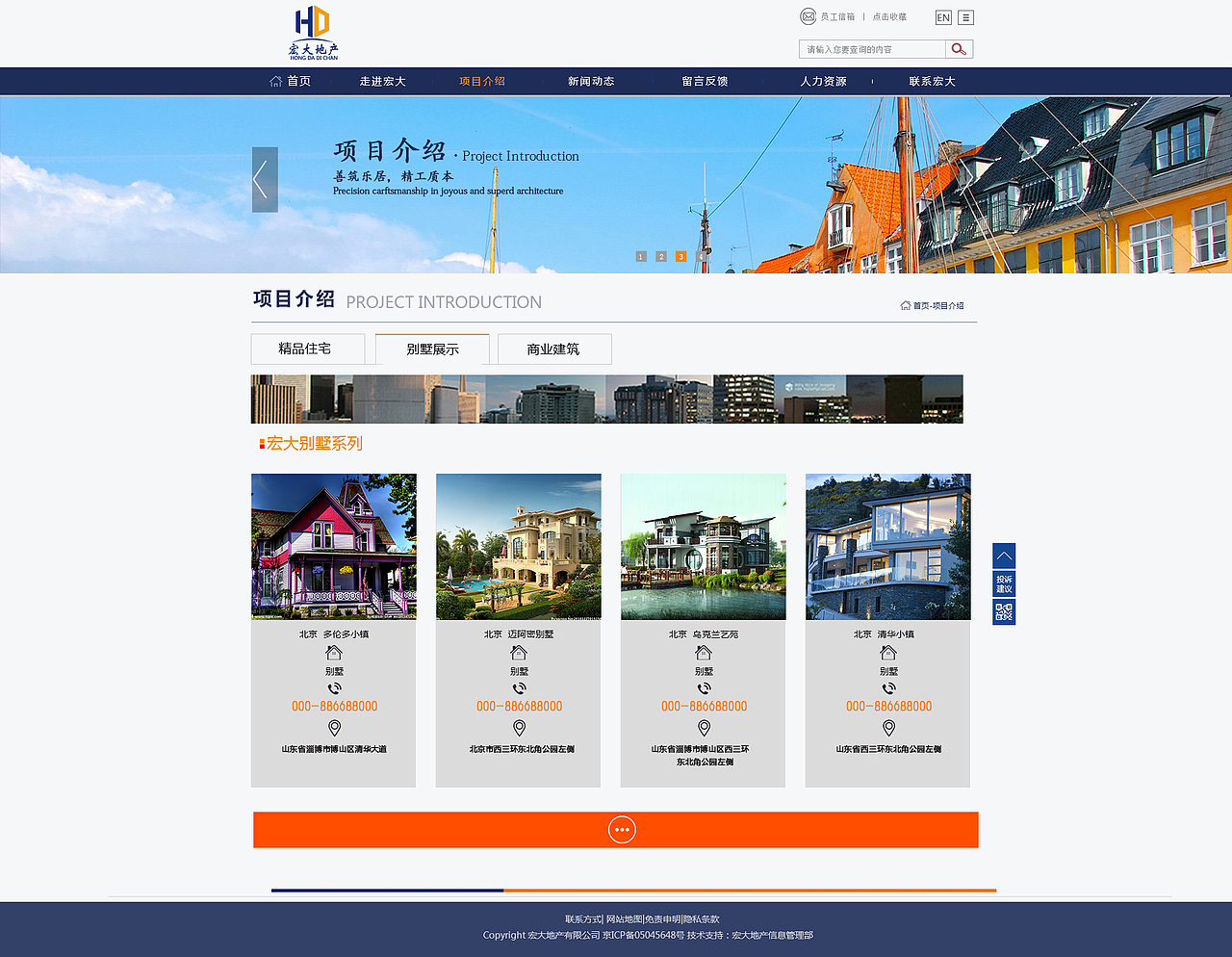Switch to the 别墅展示 tab
The height and width of the screenshot is (957, 1232).
[432, 349]
